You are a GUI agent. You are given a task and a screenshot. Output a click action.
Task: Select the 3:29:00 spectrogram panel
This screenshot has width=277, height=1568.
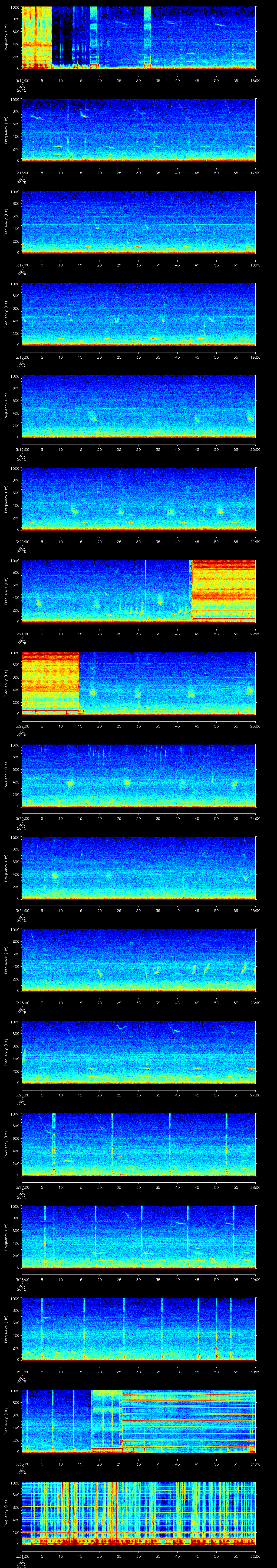(x=138, y=1329)
